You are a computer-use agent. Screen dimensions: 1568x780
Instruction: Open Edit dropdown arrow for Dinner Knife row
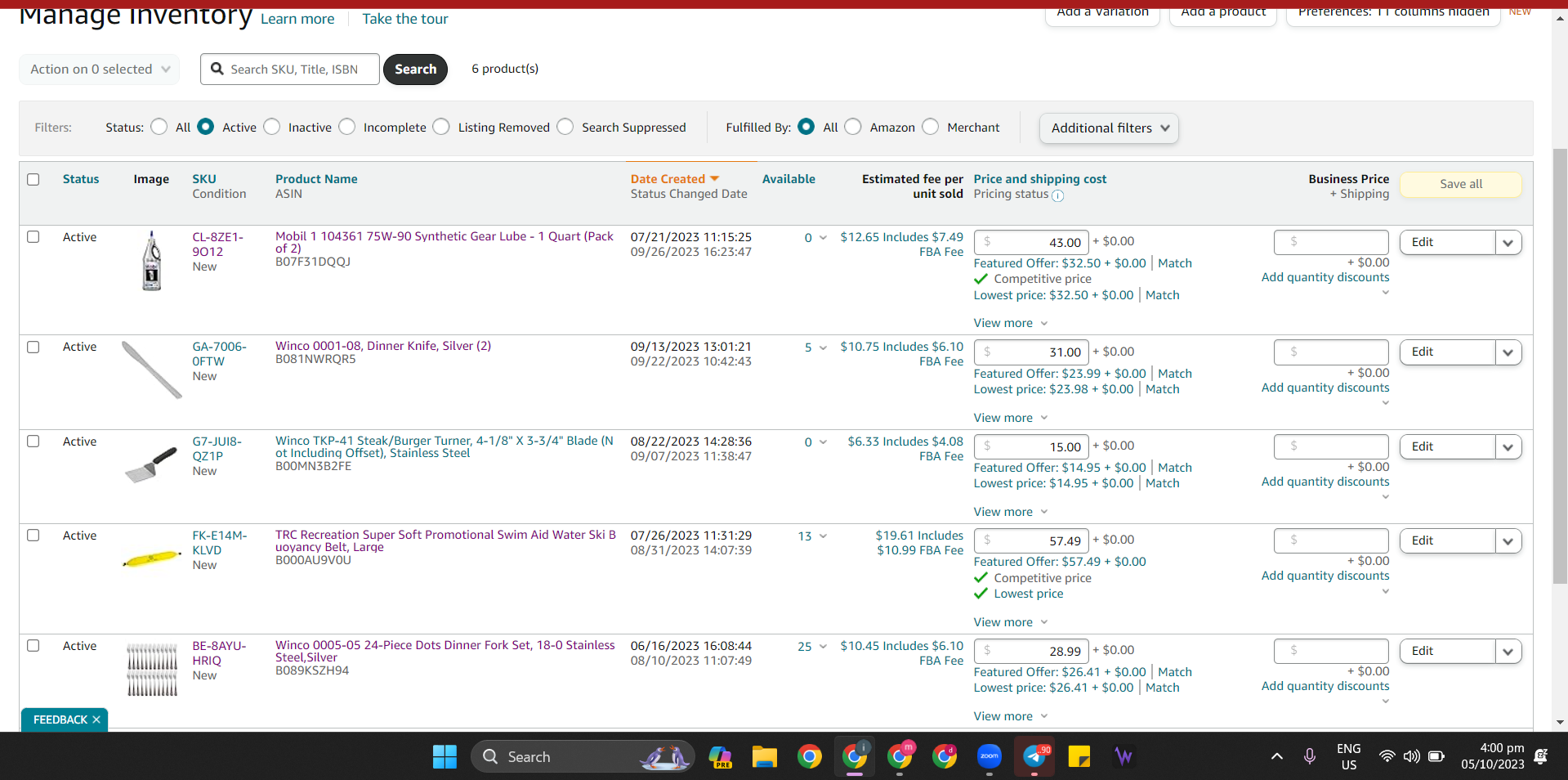[x=1508, y=352]
